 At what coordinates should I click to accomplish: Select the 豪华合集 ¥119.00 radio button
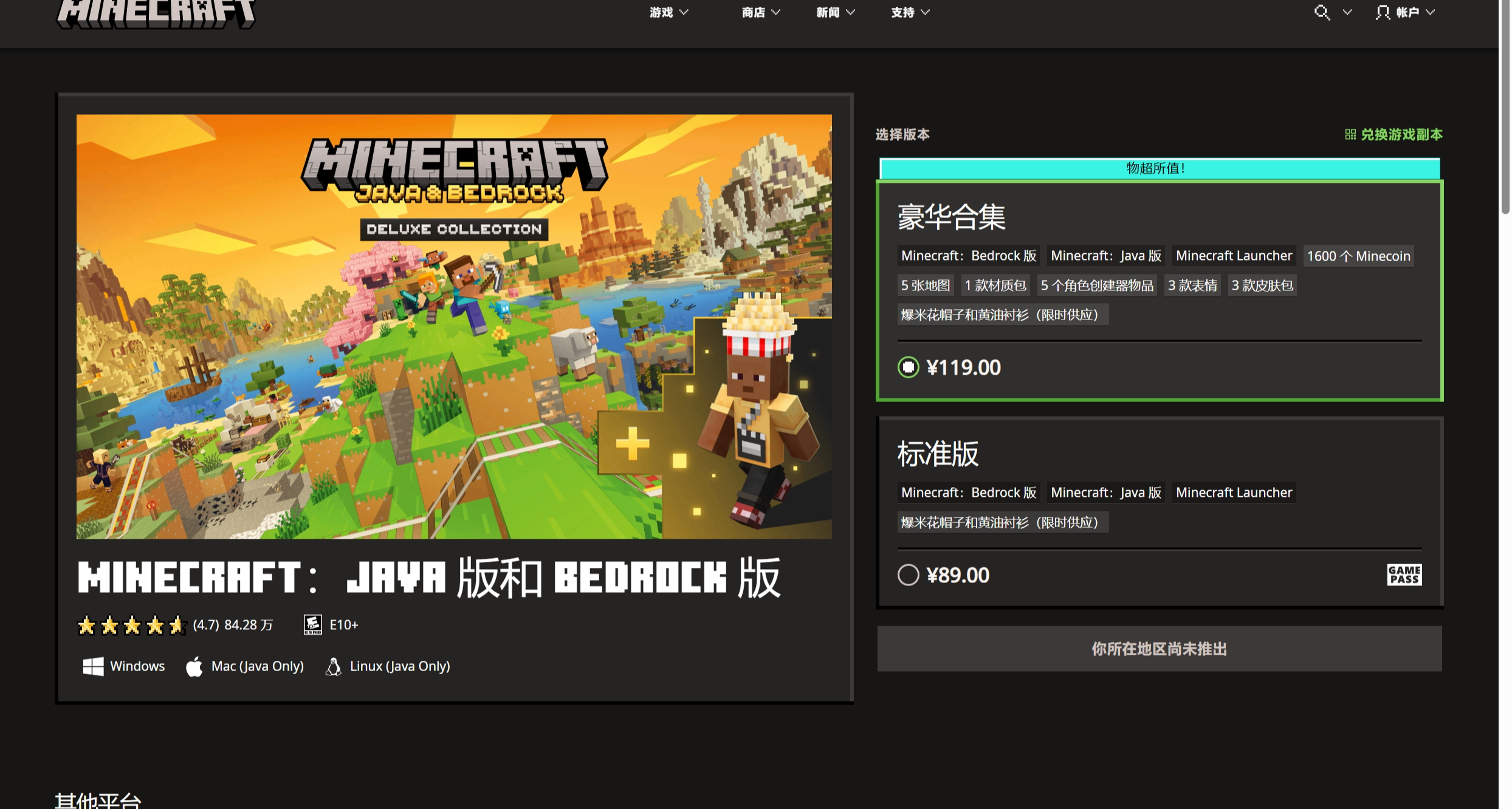(x=909, y=367)
